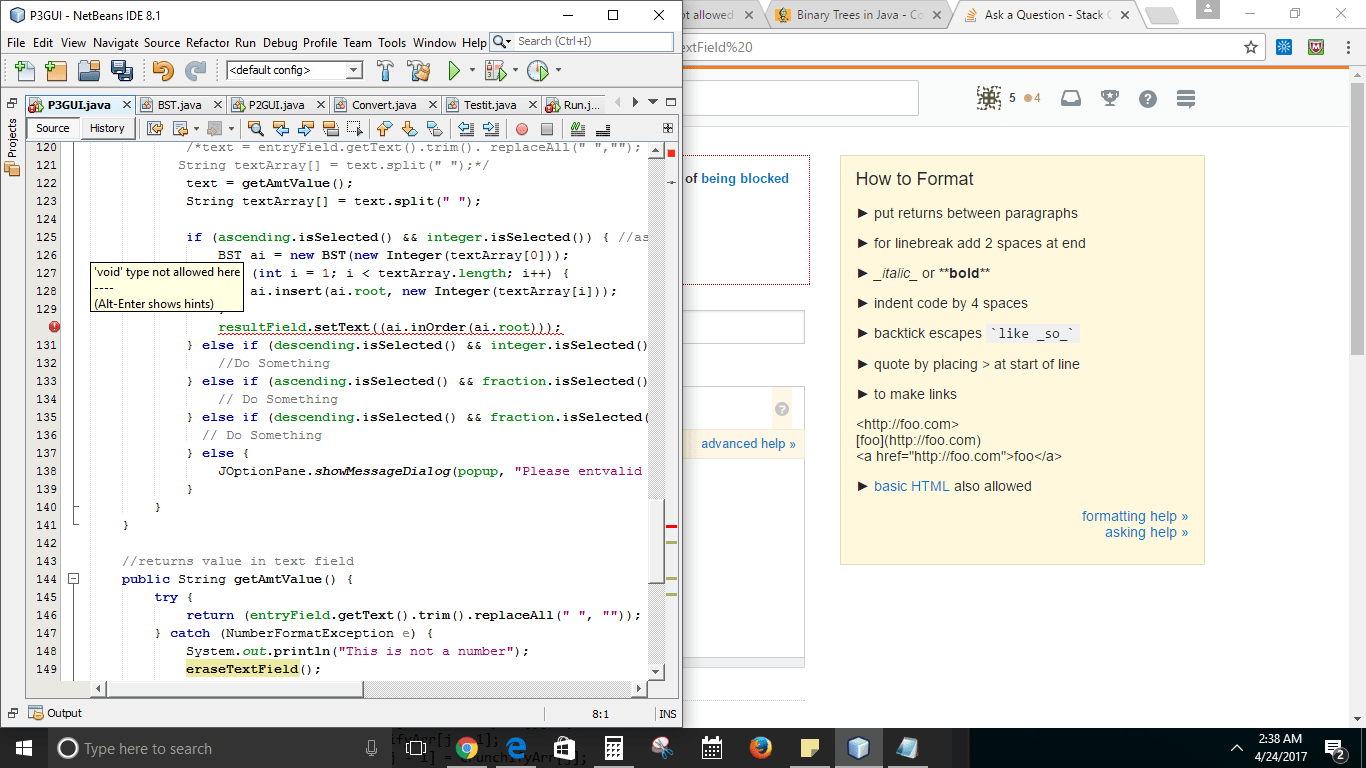Switch to the History view of P3GUI.java
This screenshot has height=768, width=1366.
107,128
